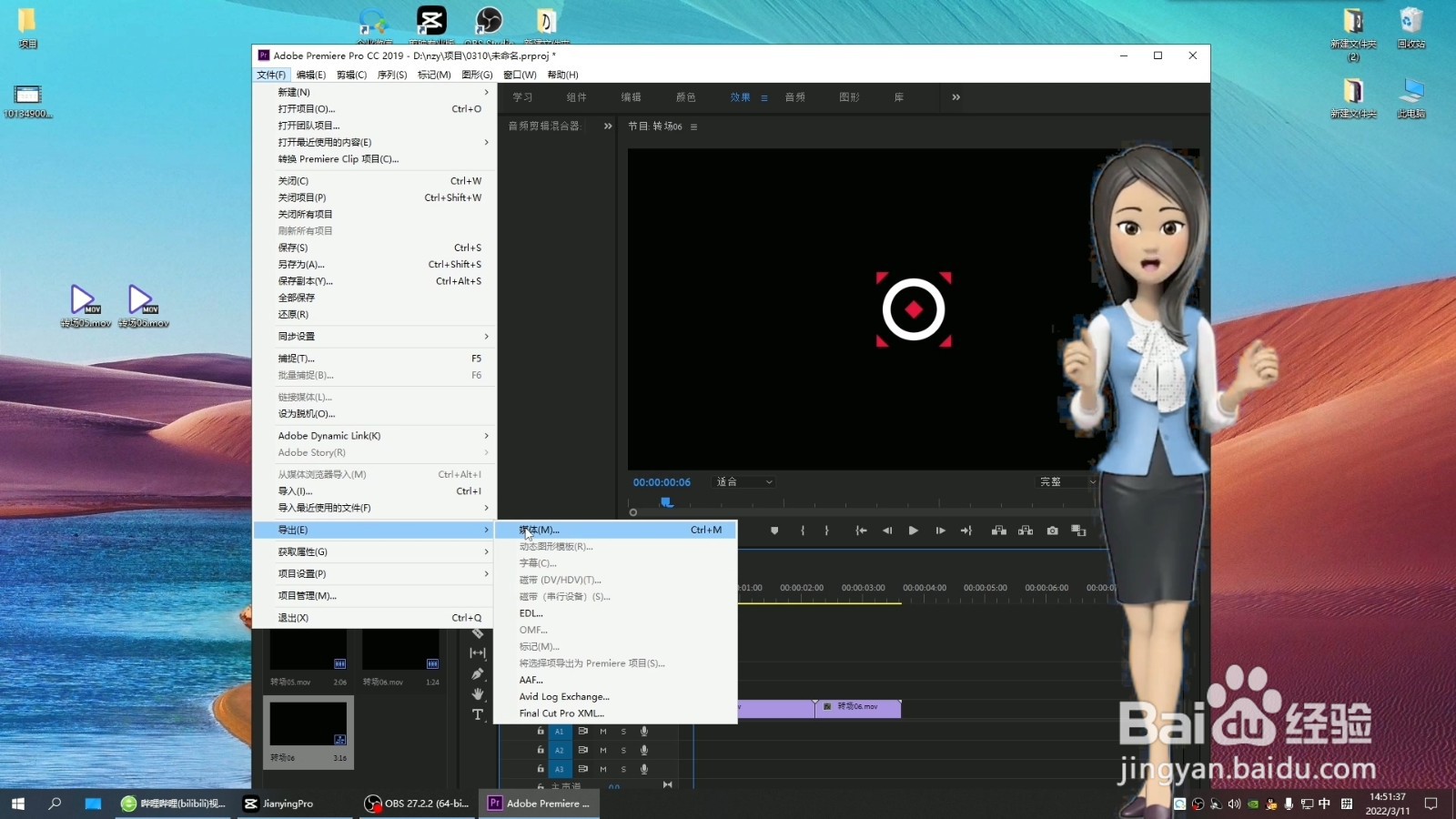Expand the New submenu

point(375,92)
